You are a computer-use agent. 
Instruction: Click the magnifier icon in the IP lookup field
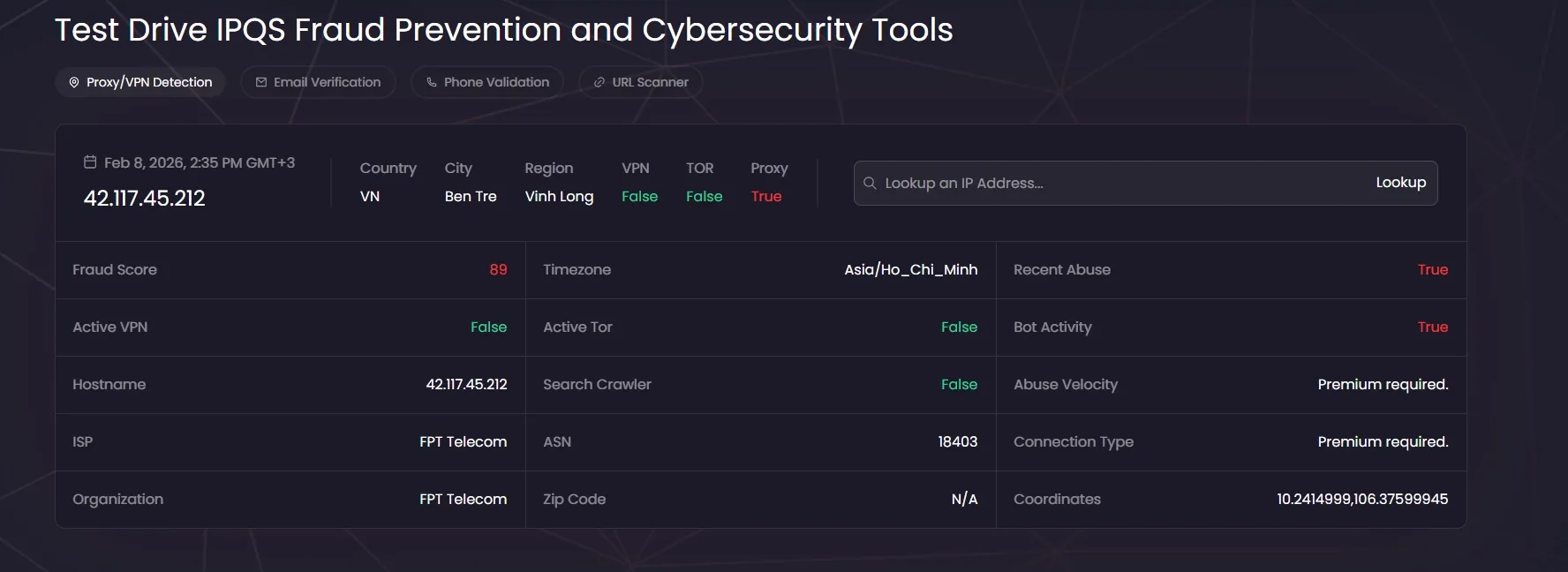click(870, 183)
